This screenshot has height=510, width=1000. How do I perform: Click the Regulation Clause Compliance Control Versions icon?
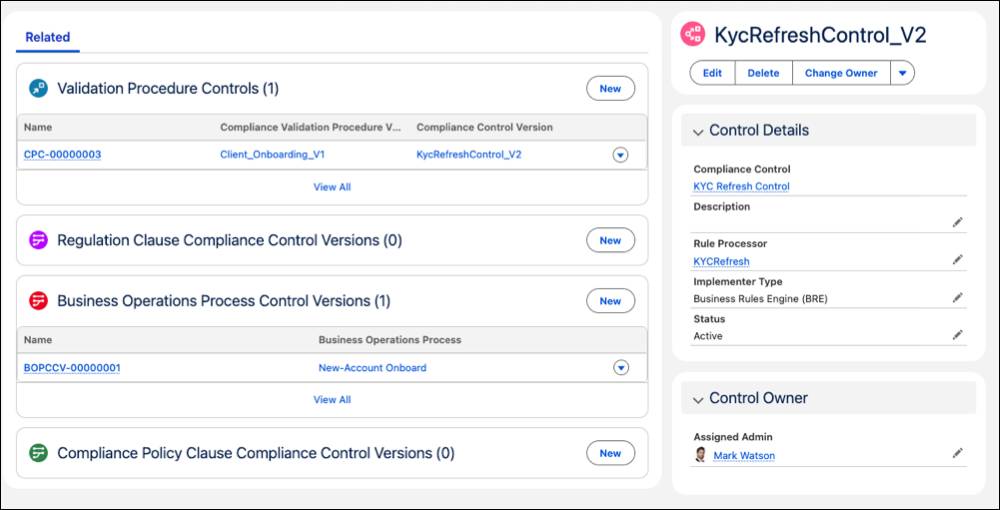[x=38, y=240]
